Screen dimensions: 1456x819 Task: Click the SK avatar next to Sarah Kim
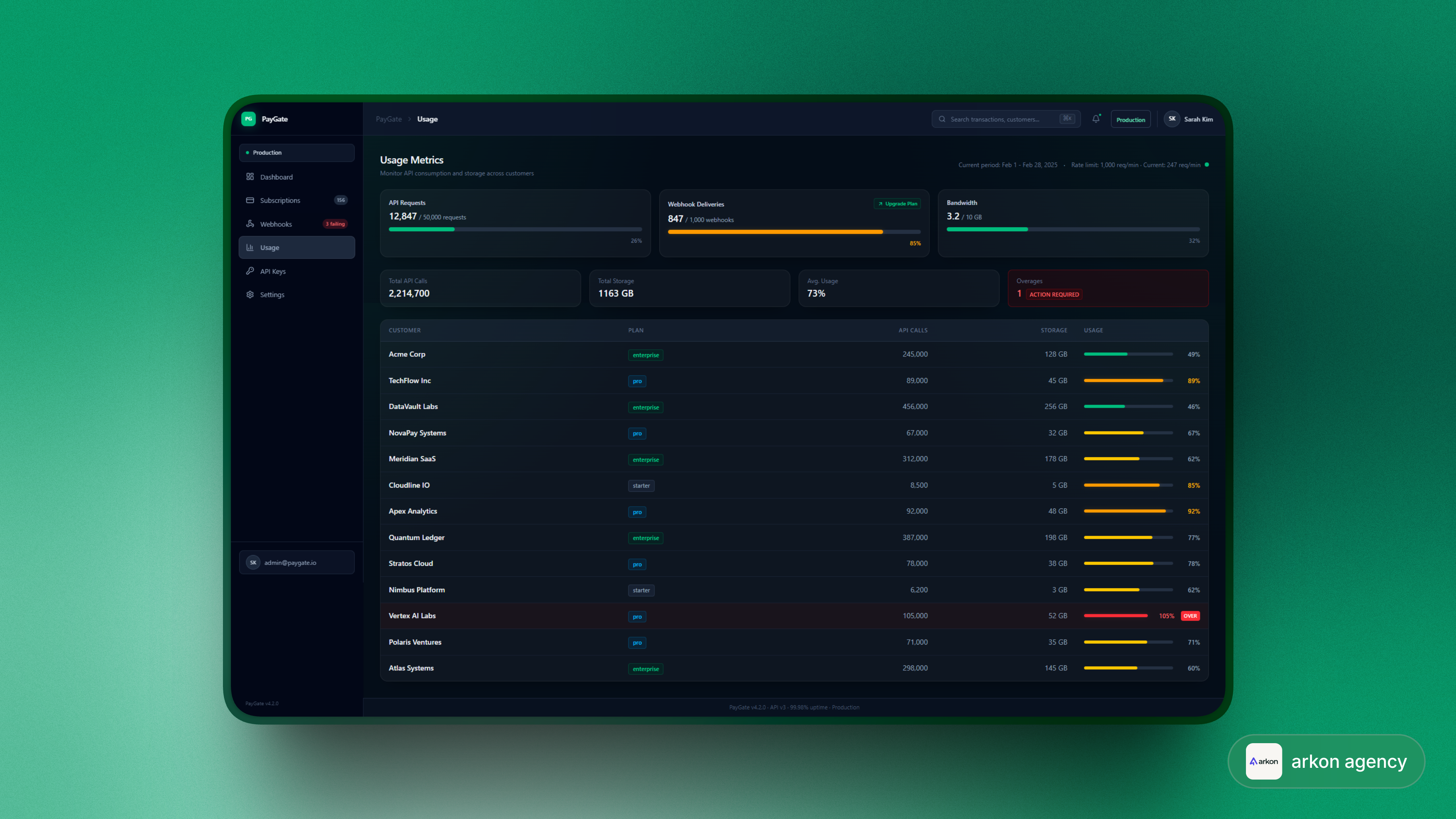(1172, 119)
